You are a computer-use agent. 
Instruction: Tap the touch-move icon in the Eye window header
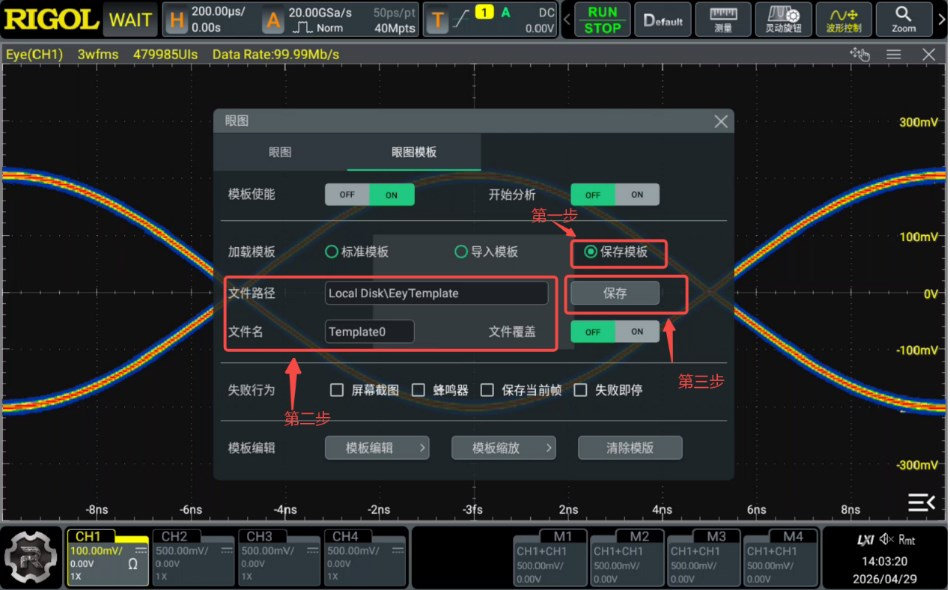pos(860,55)
